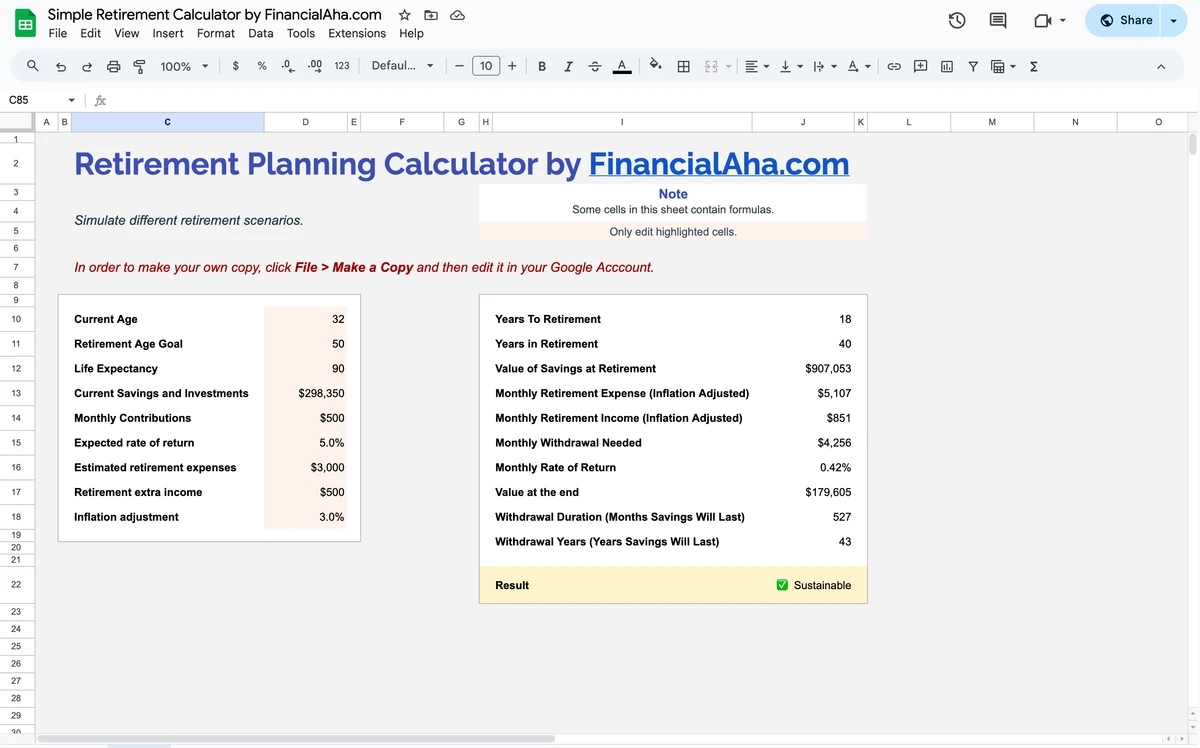1200x748 pixels.
Task: Open the zoom level dropdown
Action: [182, 66]
